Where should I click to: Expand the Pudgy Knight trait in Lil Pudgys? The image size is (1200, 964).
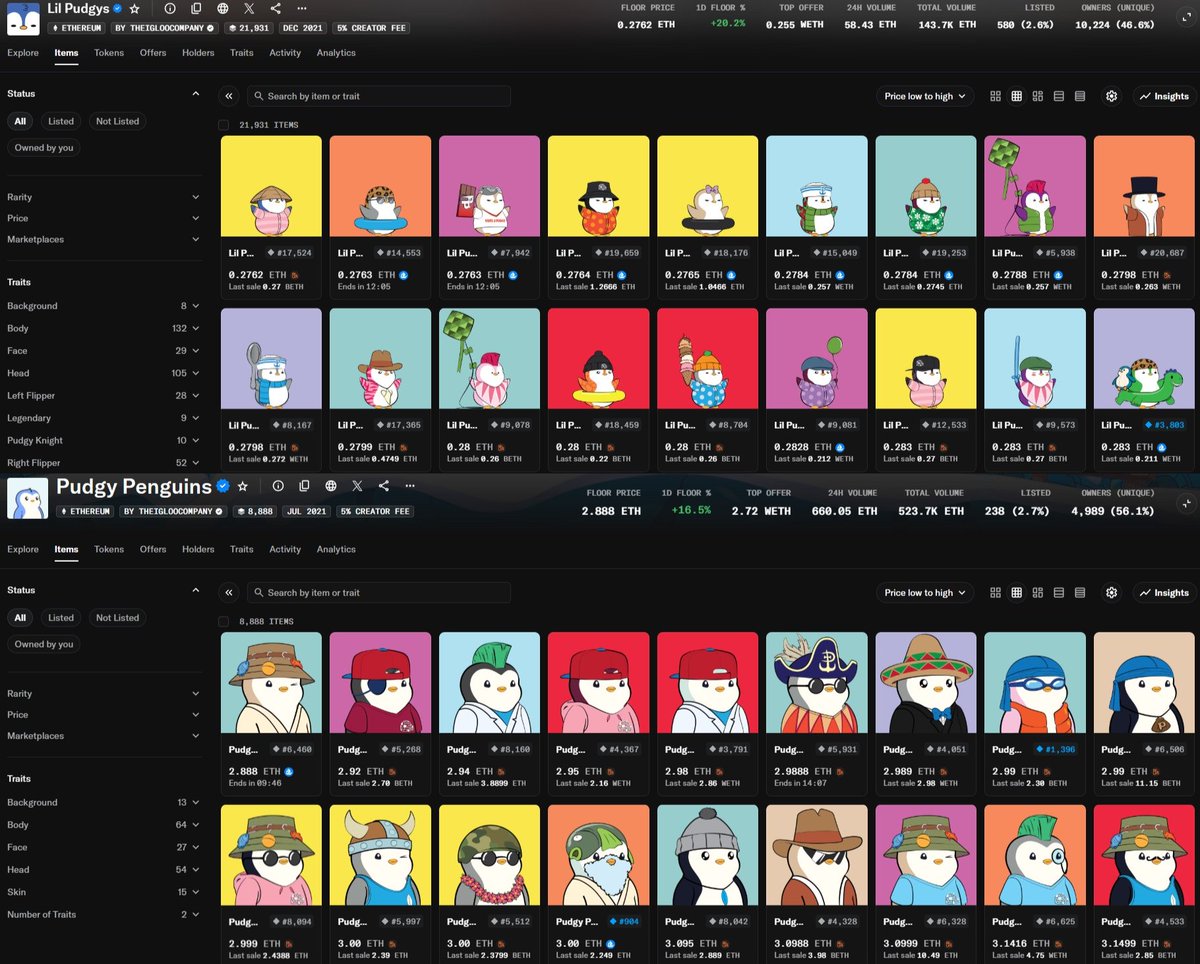104,440
